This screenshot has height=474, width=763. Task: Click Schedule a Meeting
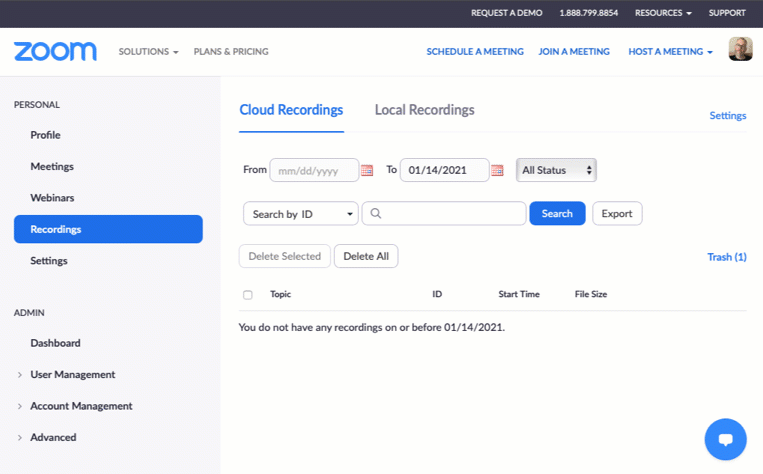(x=475, y=52)
